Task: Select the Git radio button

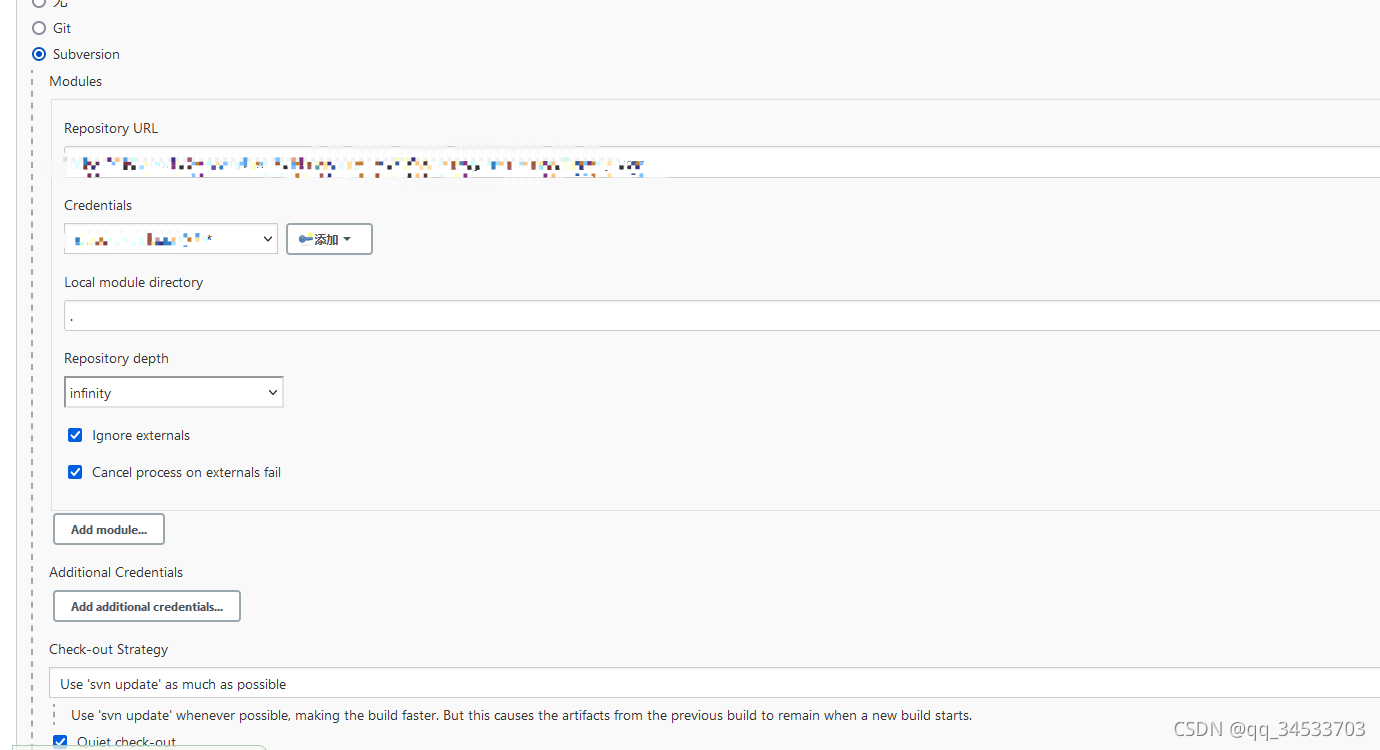Action: click(x=39, y=28)
